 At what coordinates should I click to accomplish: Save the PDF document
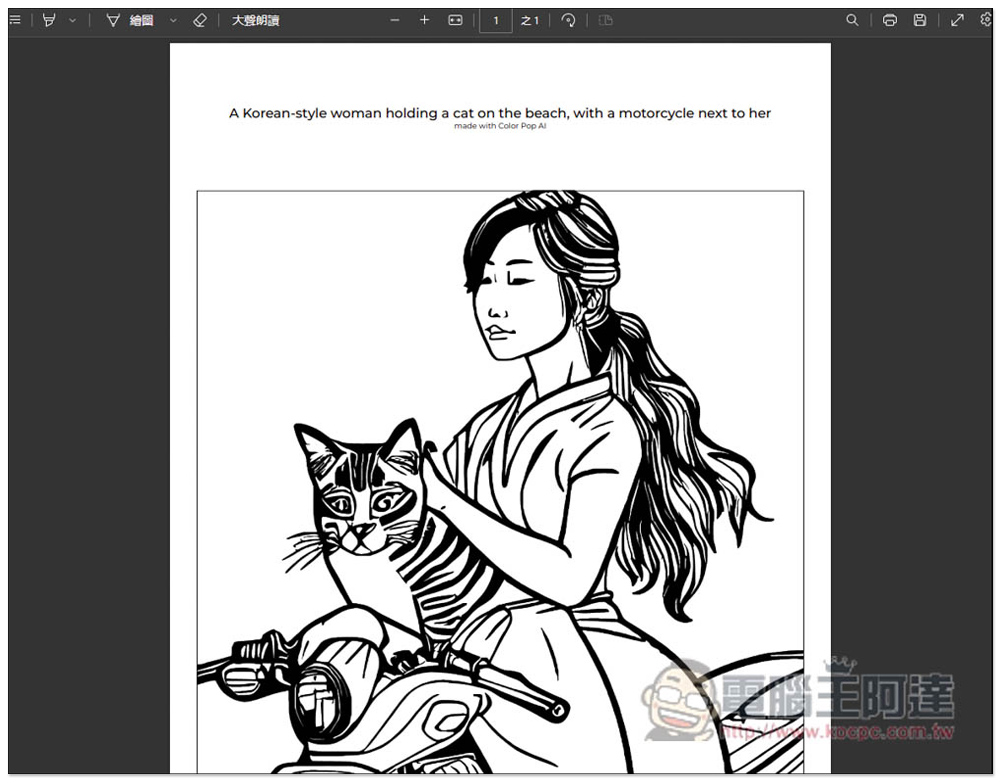[920, 20]
